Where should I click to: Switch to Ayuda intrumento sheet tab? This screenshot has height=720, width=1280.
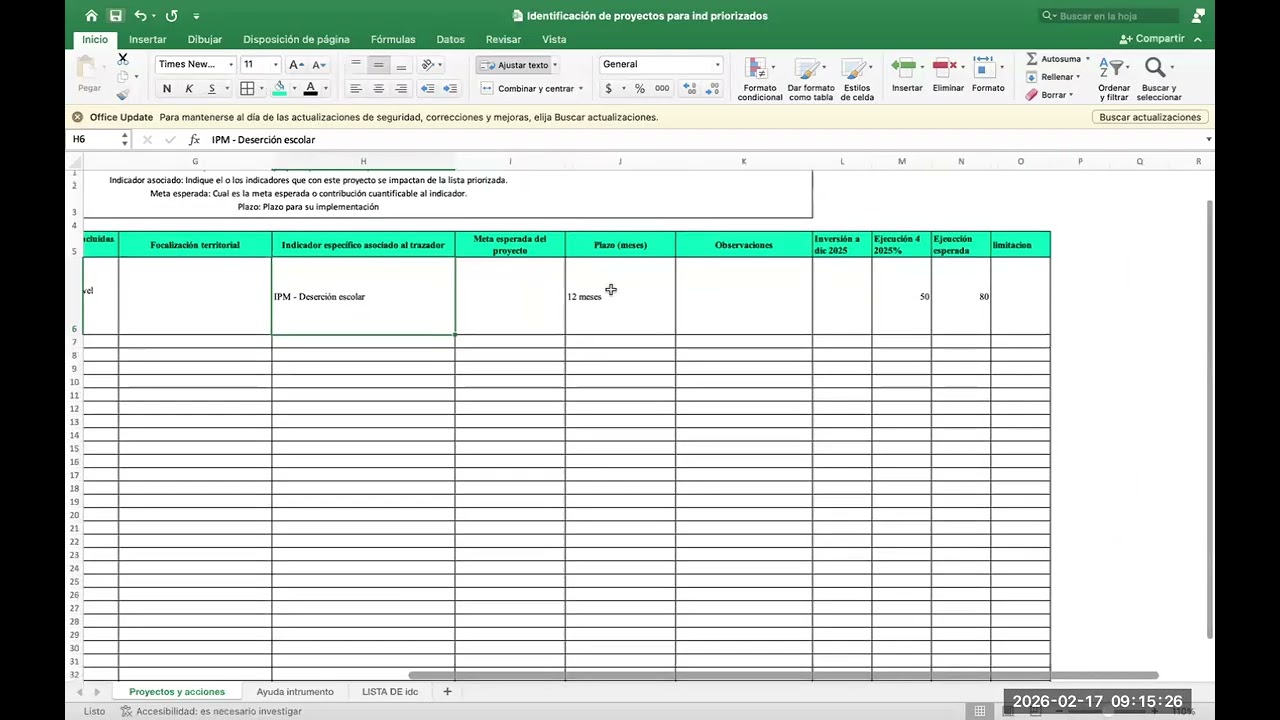coord(295,692)
